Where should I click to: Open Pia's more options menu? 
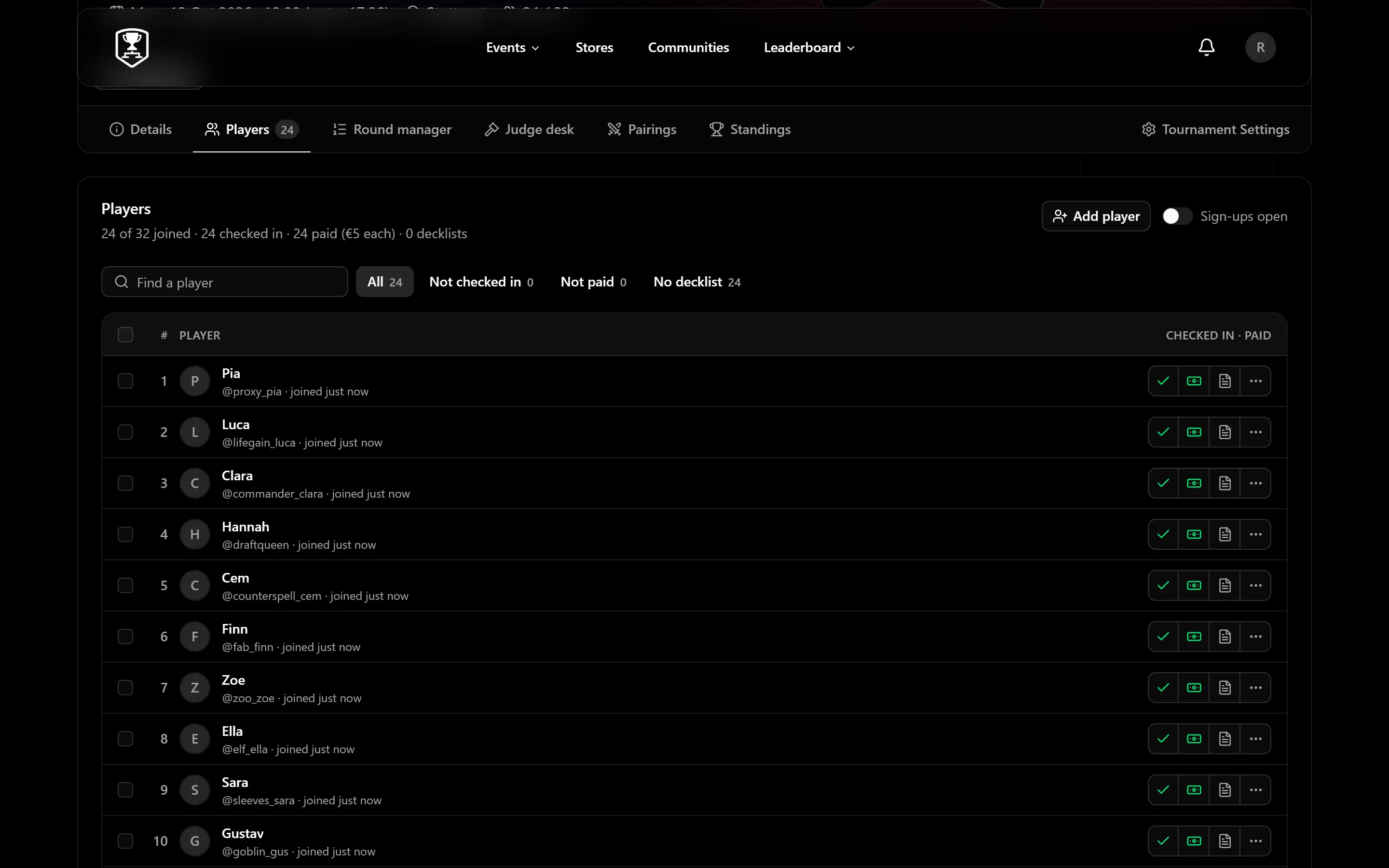1256,381
